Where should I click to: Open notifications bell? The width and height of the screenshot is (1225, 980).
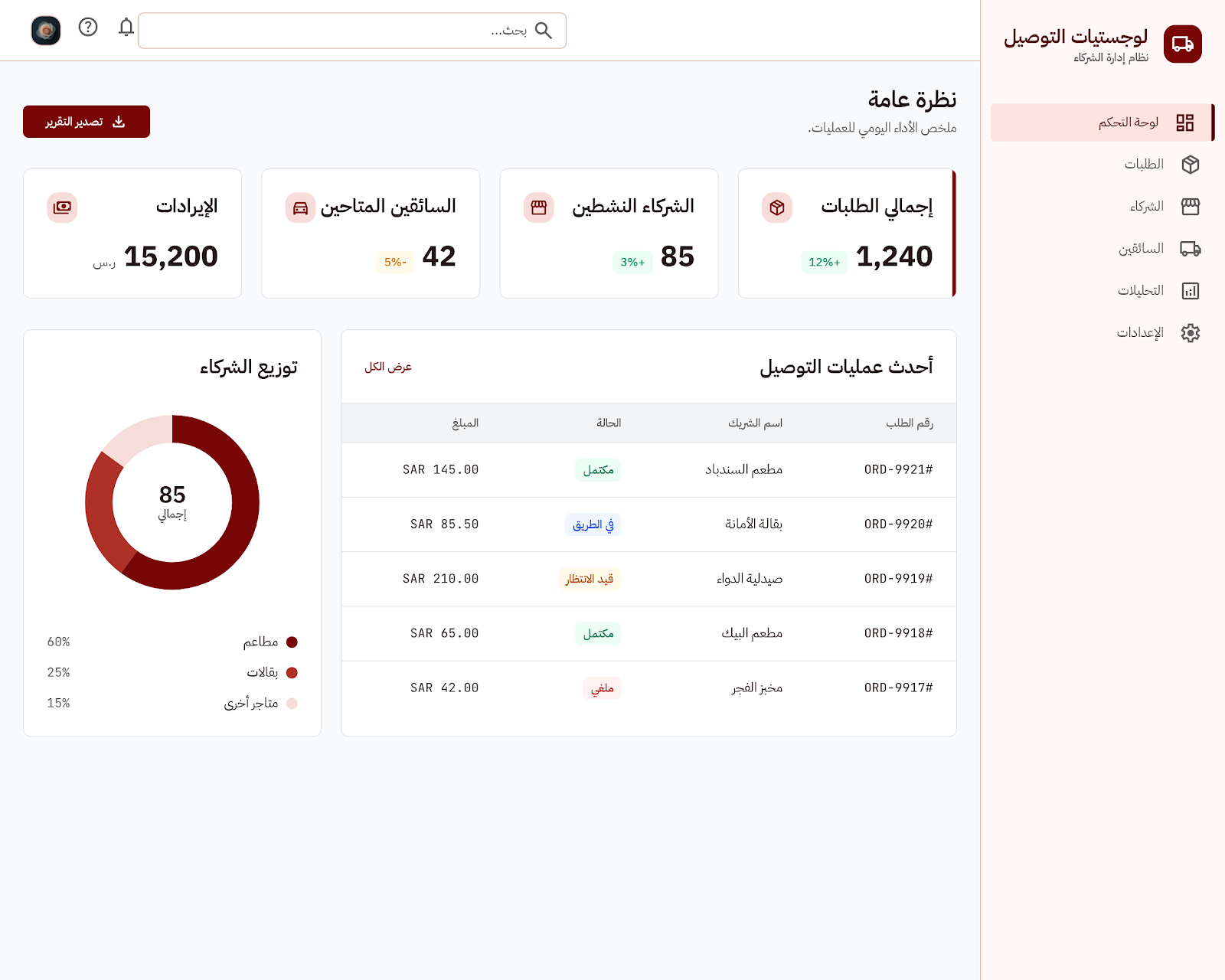pos(126,28)
